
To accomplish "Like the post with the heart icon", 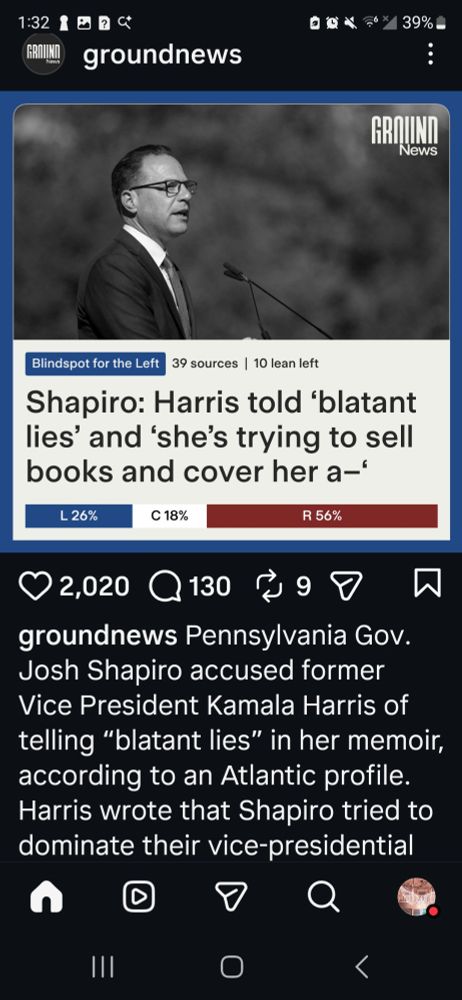I will click(x=37, y=585).
